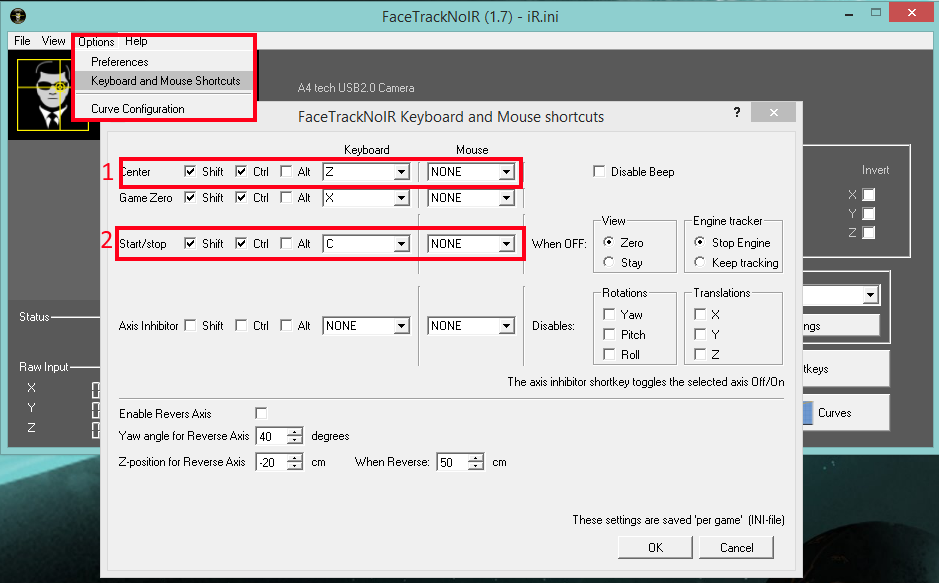Toggle Shift checkbox for Start/stop
Screen dimensions: 939x583
click(190, 244)
